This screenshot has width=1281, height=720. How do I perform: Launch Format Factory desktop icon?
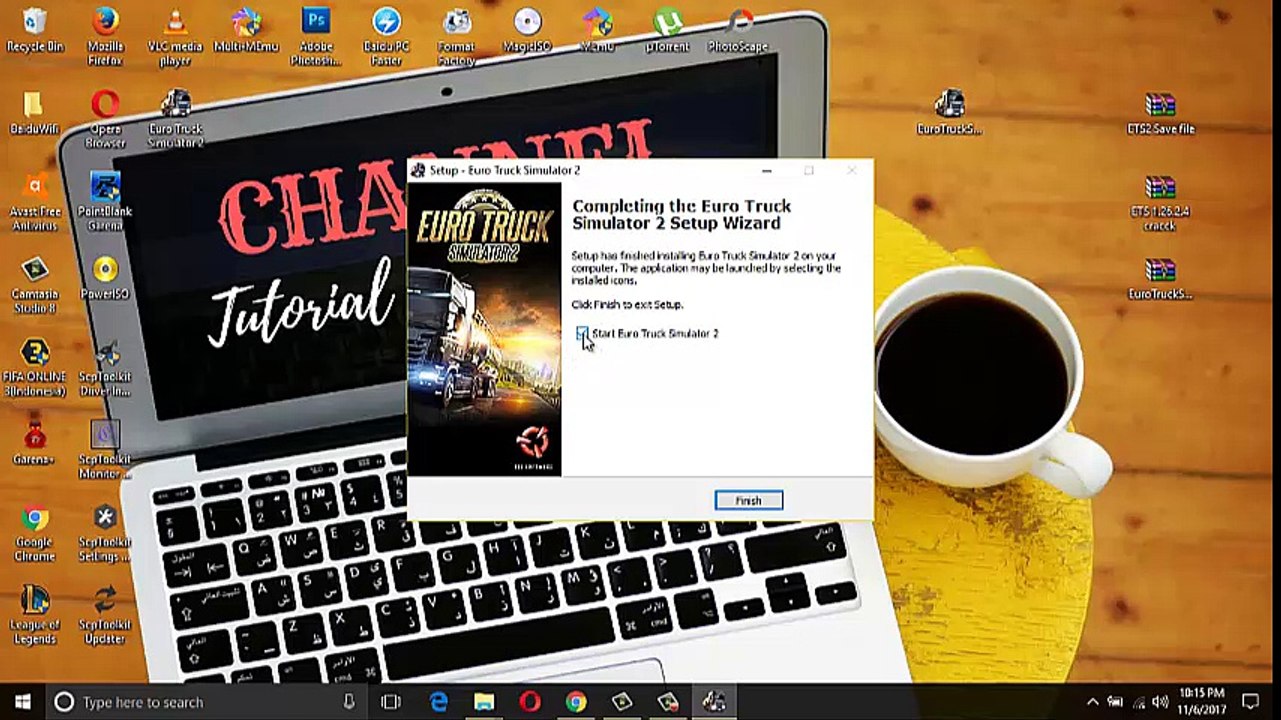[456, 37]
